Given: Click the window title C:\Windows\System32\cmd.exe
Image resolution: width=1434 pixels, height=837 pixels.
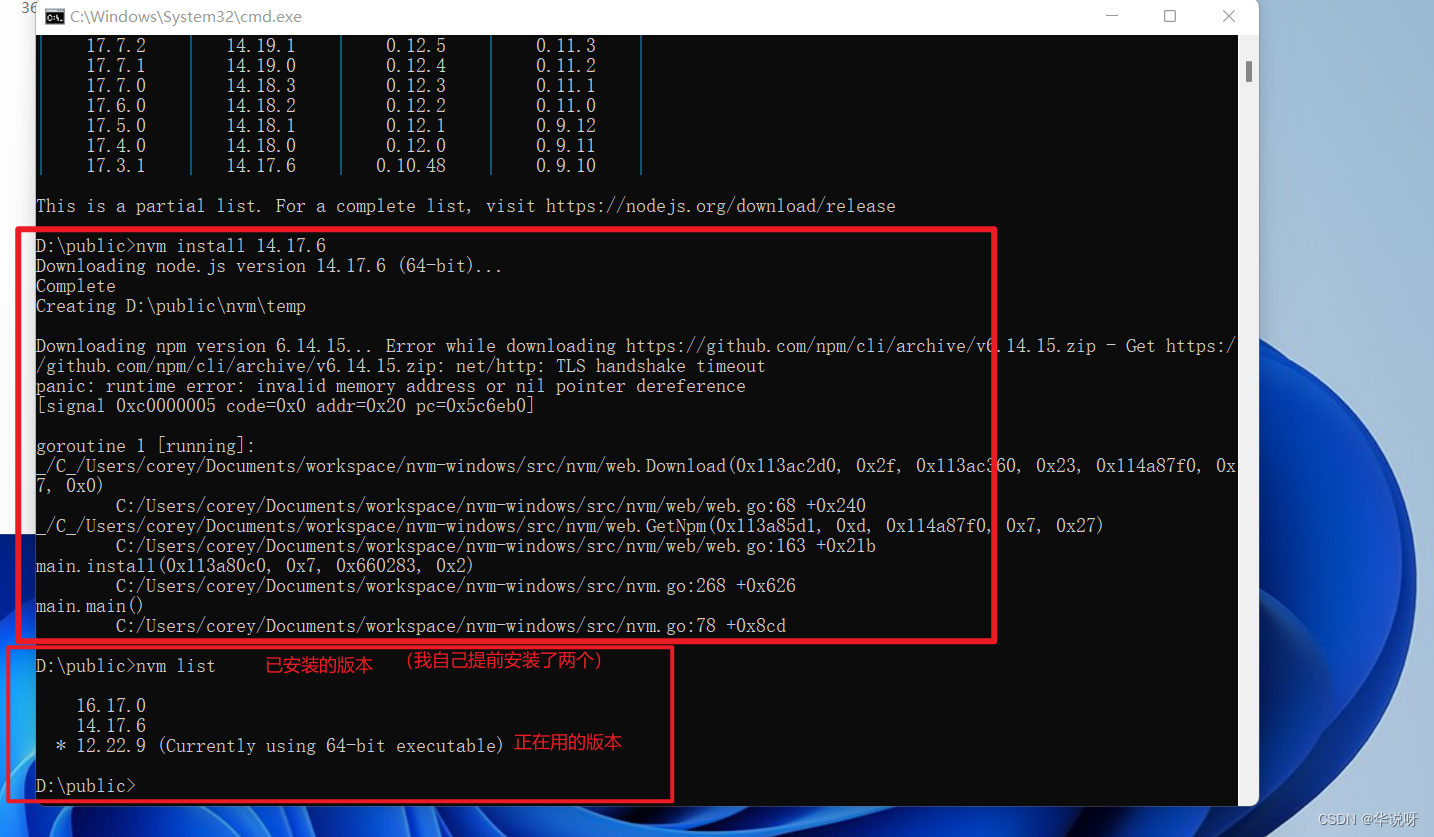Looking at the screenshot, I should click(x=186, y=17).
